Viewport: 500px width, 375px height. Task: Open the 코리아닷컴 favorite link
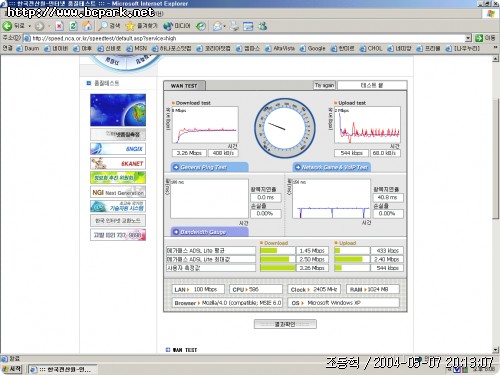213,49
